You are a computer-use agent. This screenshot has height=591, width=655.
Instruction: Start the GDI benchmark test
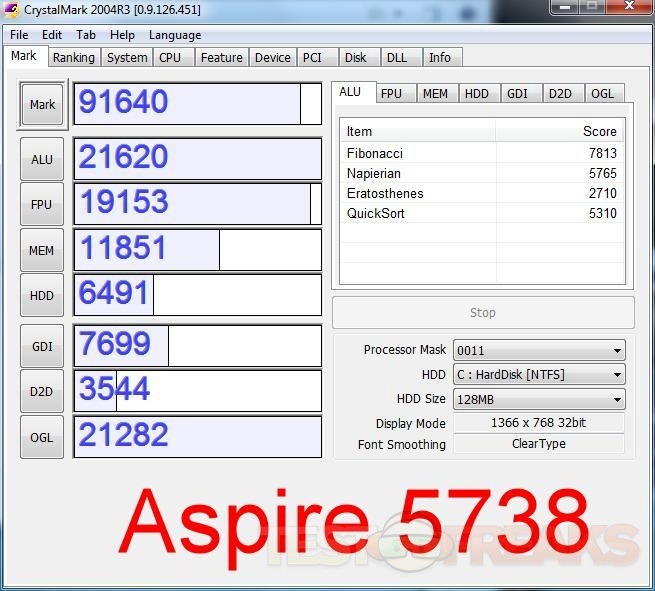42,346
